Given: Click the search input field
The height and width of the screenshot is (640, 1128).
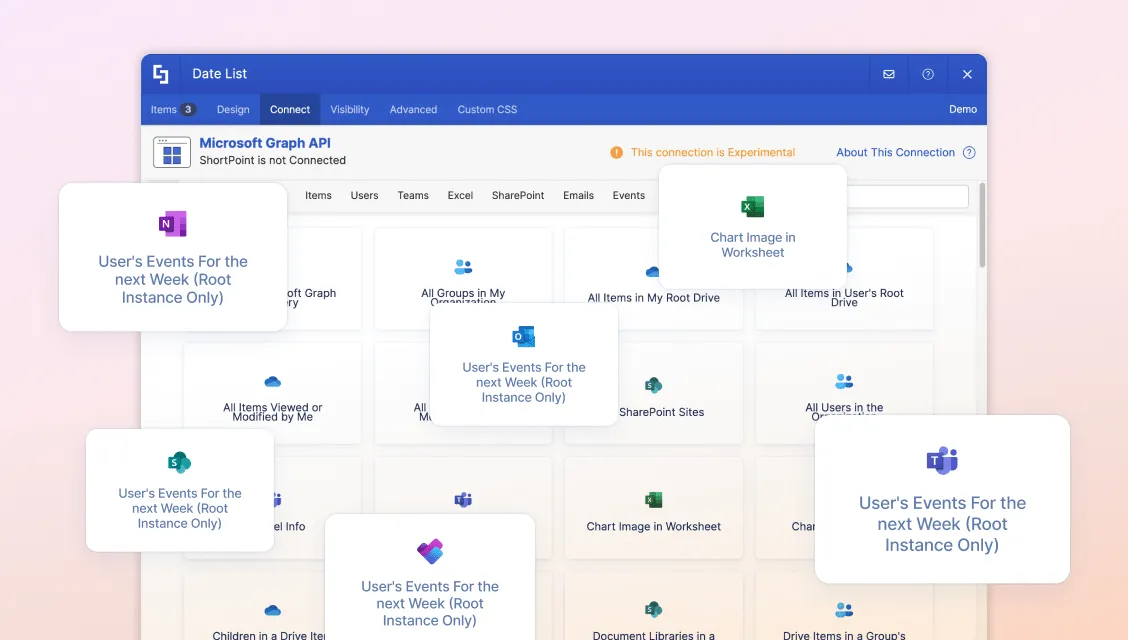Looking at the screenshot, I should click(910, 196).
